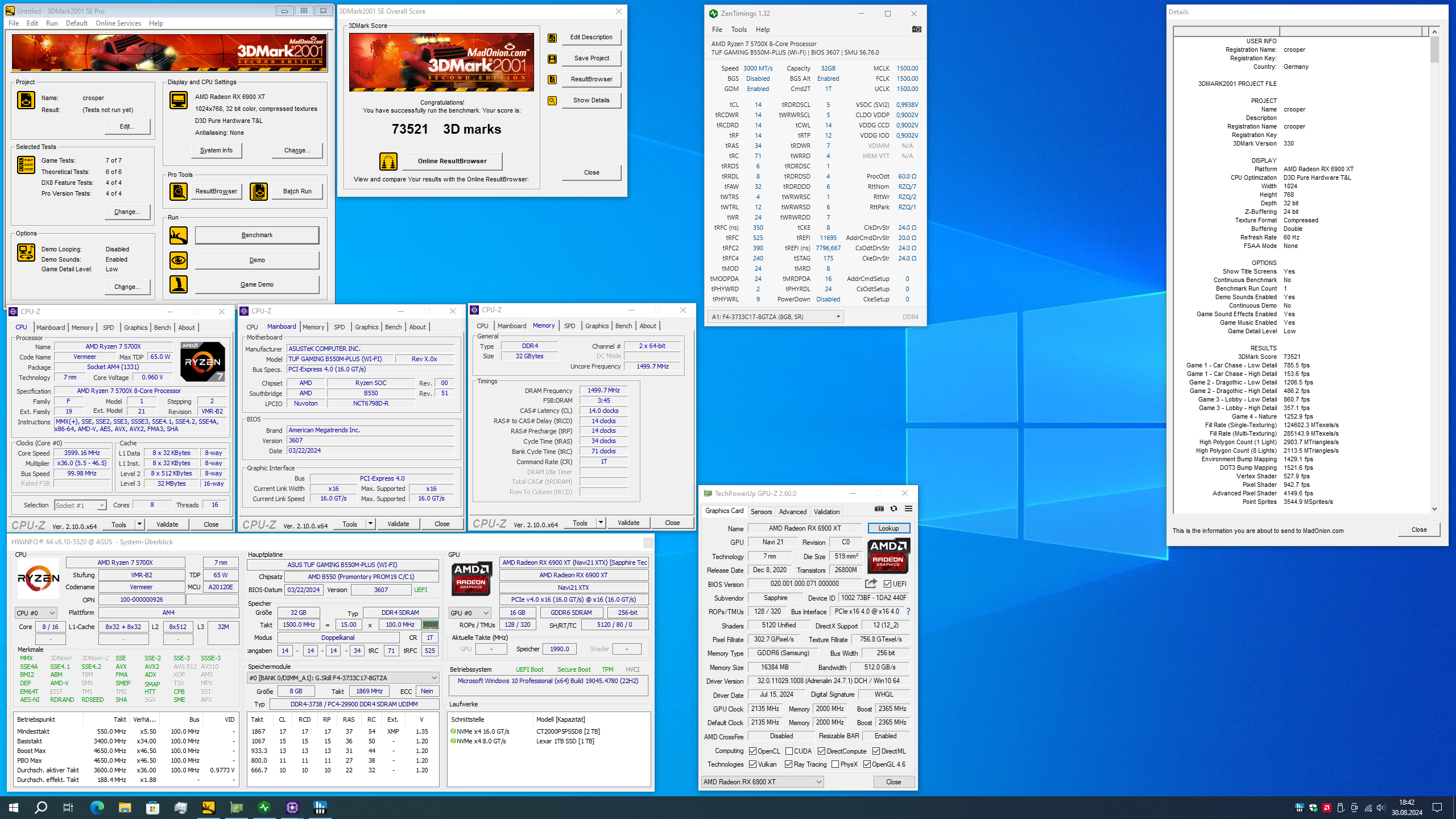Click the Online ResultBrowser podium icon
1456x819 pixels.
point(388,162)
